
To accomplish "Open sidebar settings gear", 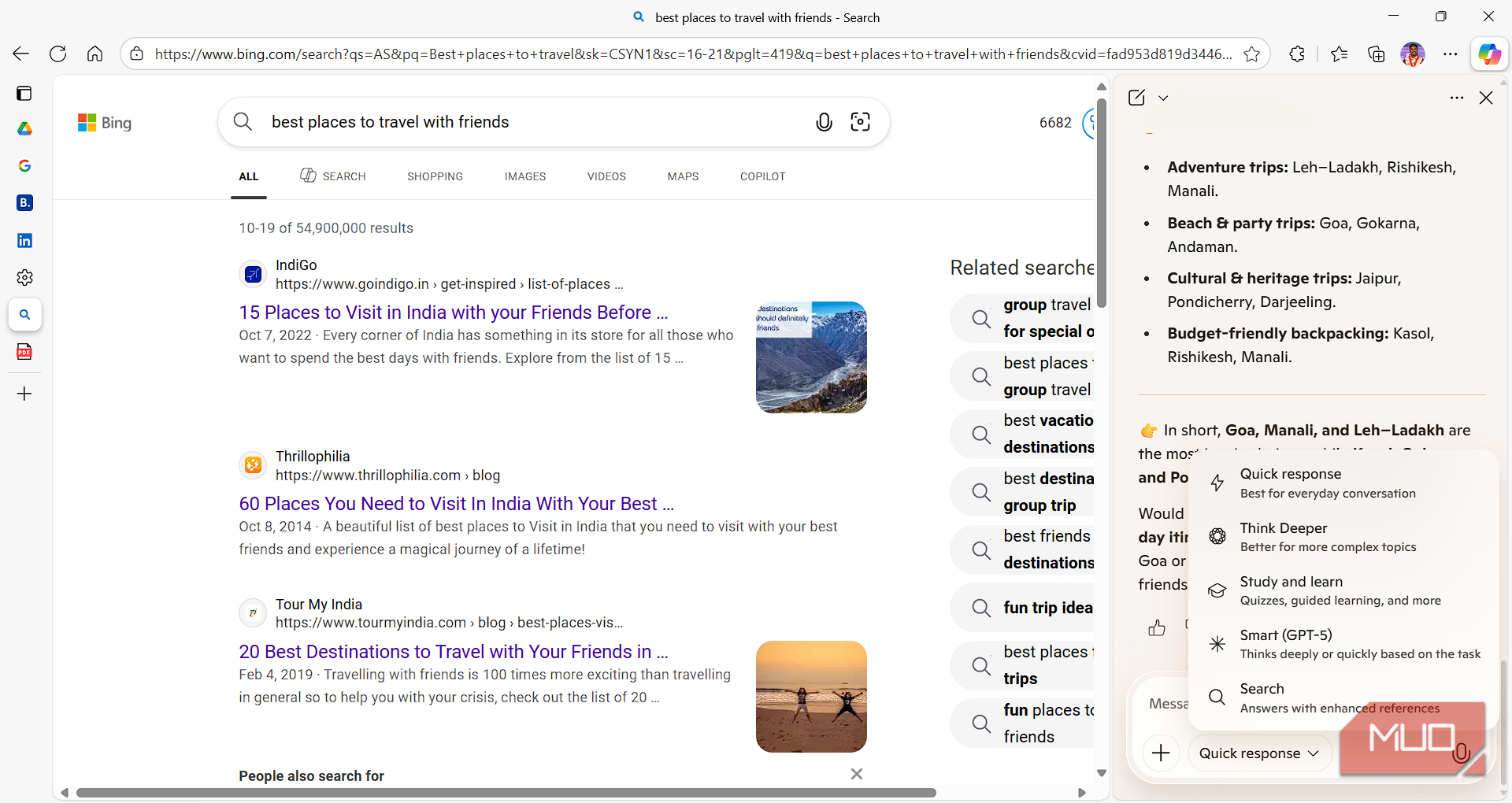I will tap(24, 277).
